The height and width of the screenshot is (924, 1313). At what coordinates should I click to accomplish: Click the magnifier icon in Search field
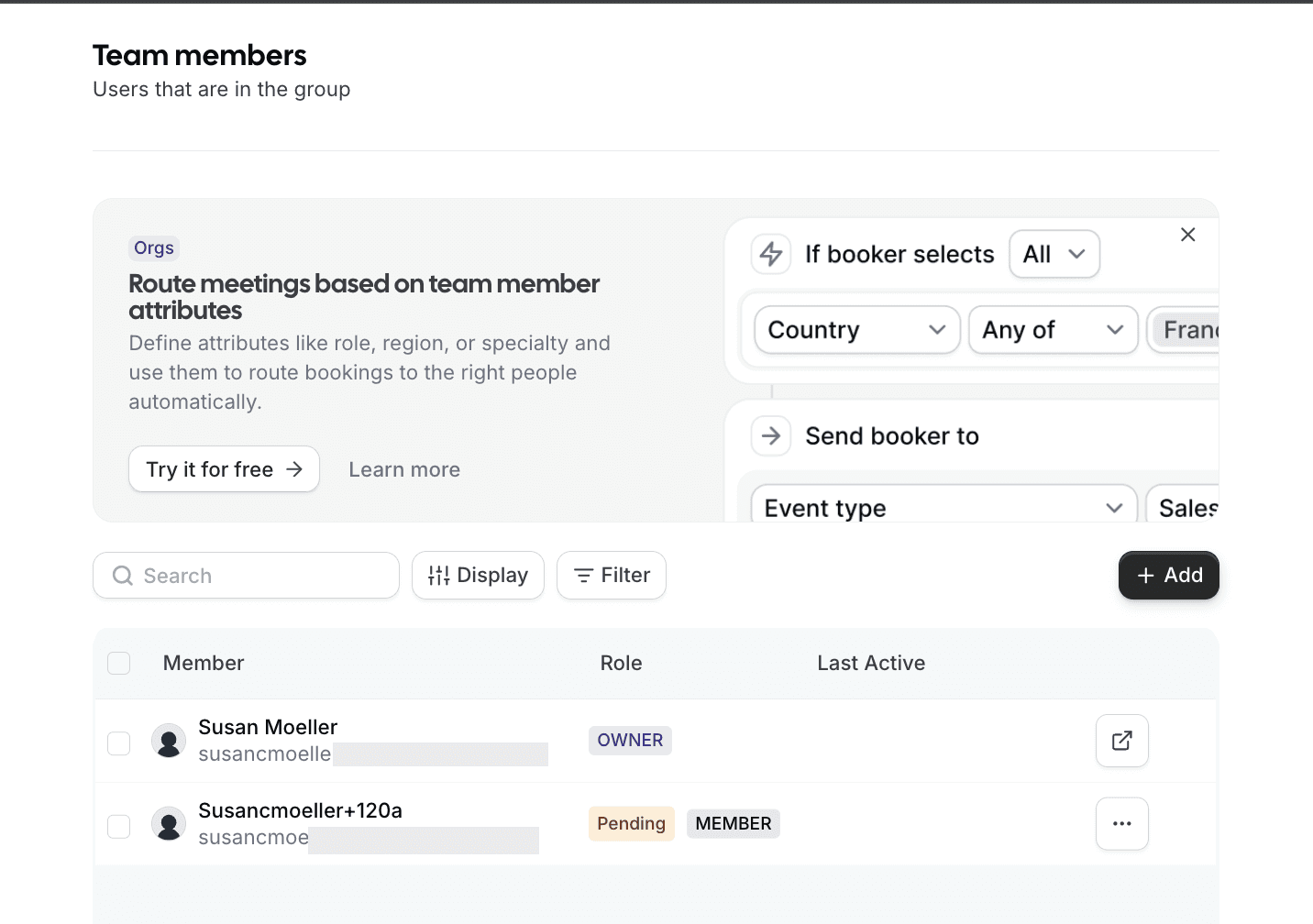tap(123, 576)
